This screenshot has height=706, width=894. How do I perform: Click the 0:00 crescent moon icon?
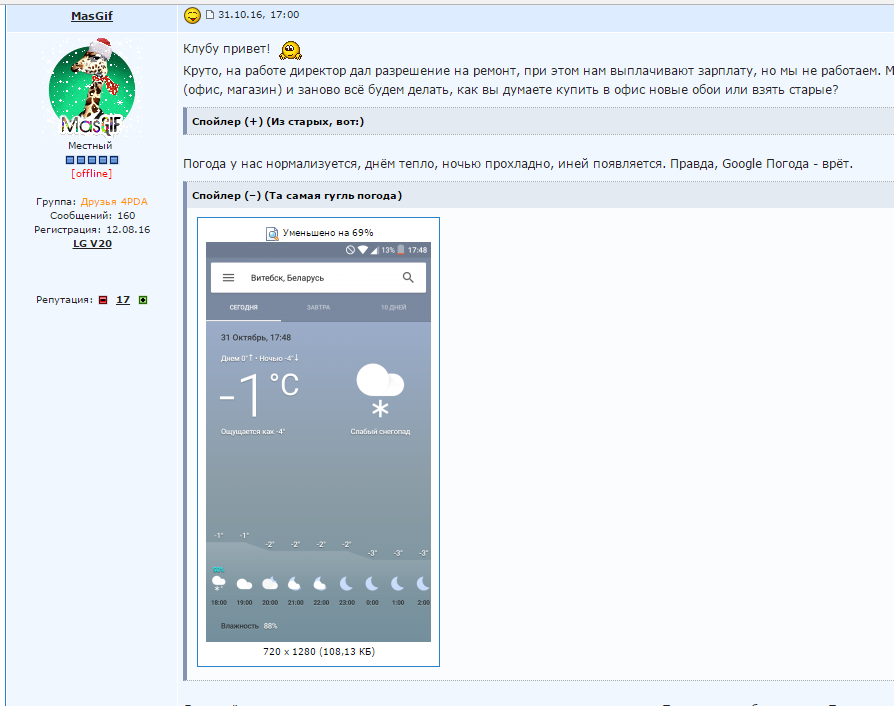[x=372, y=583]
